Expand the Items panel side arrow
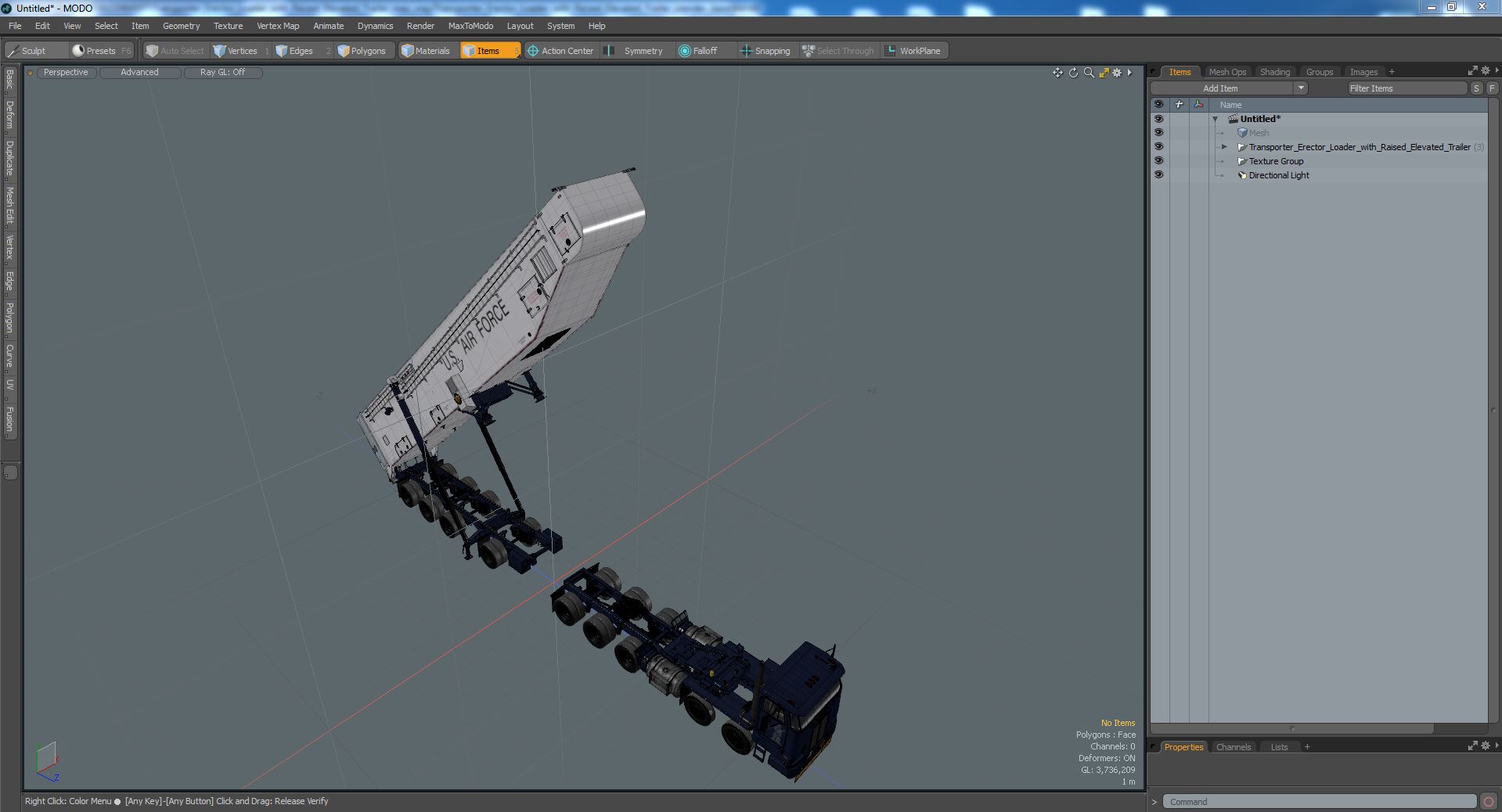1502x812 pixels. coord(1497,71)
